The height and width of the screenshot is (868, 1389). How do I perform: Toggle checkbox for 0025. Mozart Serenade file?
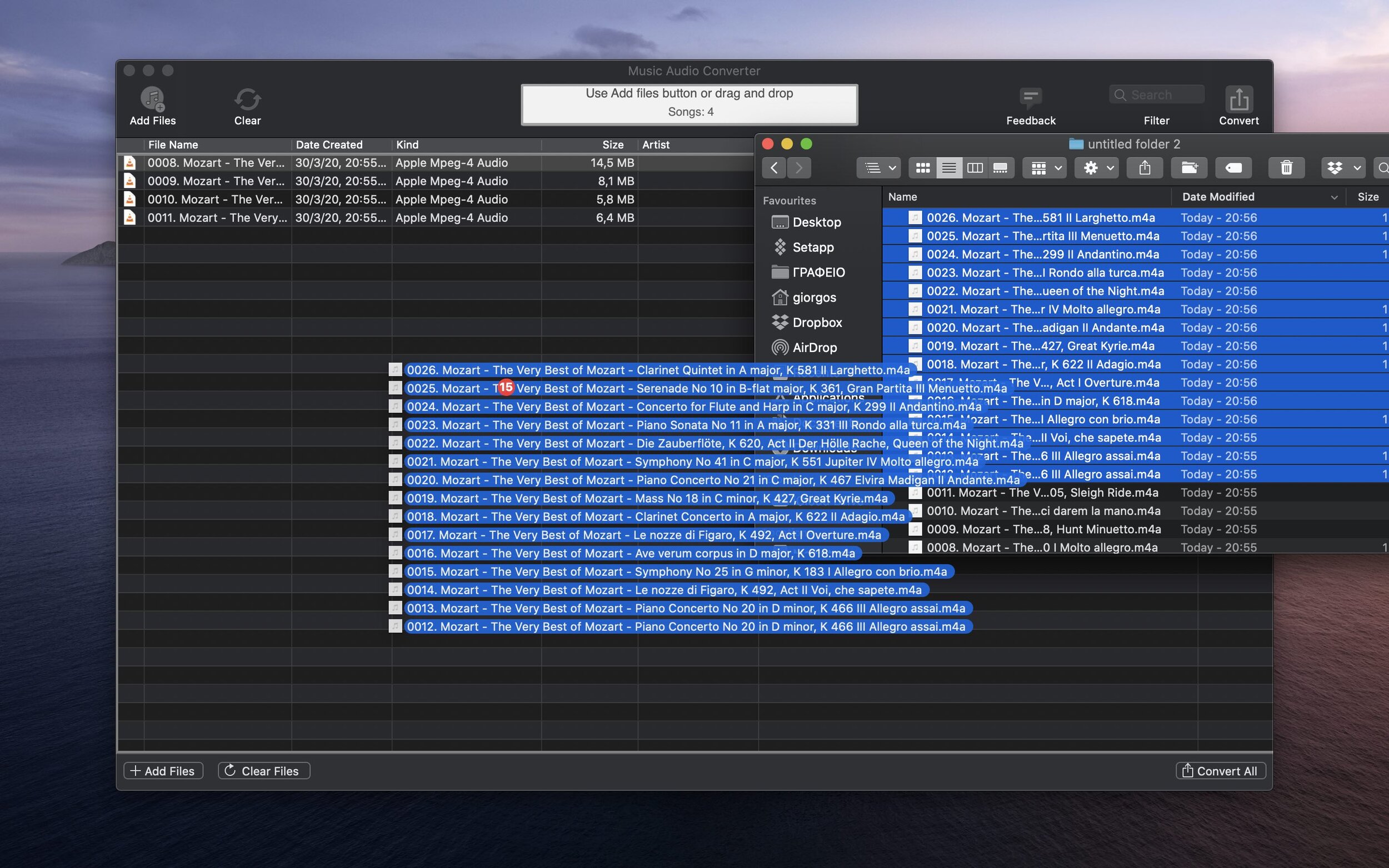coord(394,388)
